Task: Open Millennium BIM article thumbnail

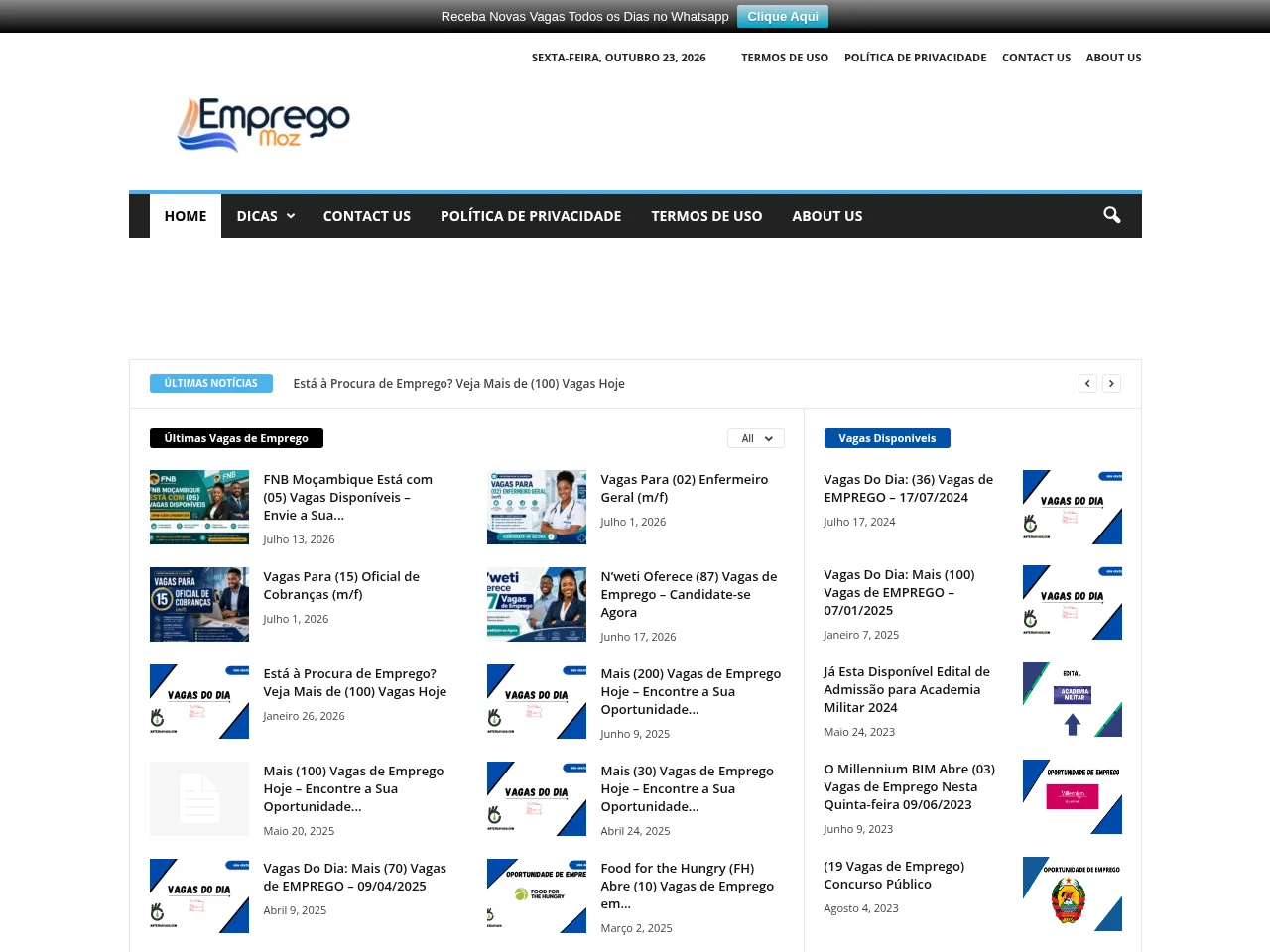Action: pos(1073,796)
